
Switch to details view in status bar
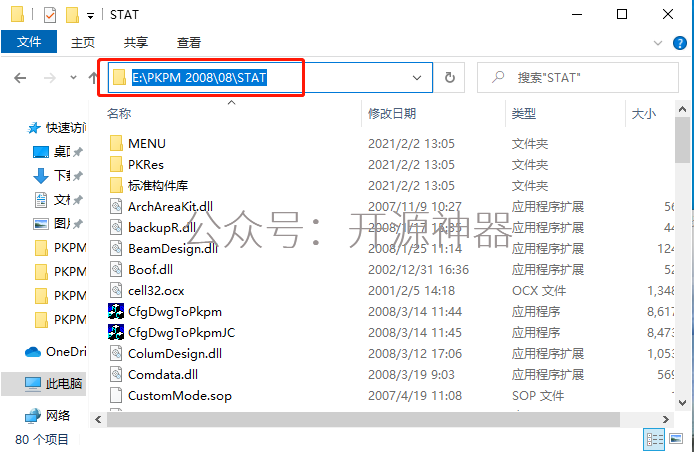tap(655, 439)
